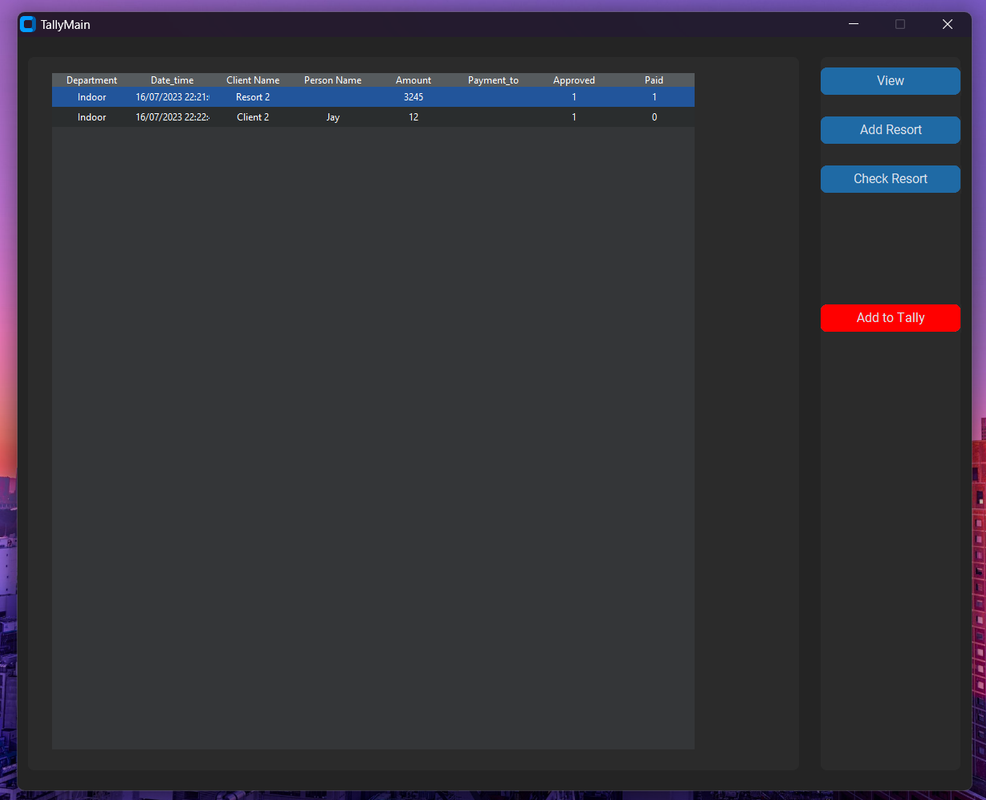Click the amount 3245
The image size is (986, 800).
[x=413, y=97]
